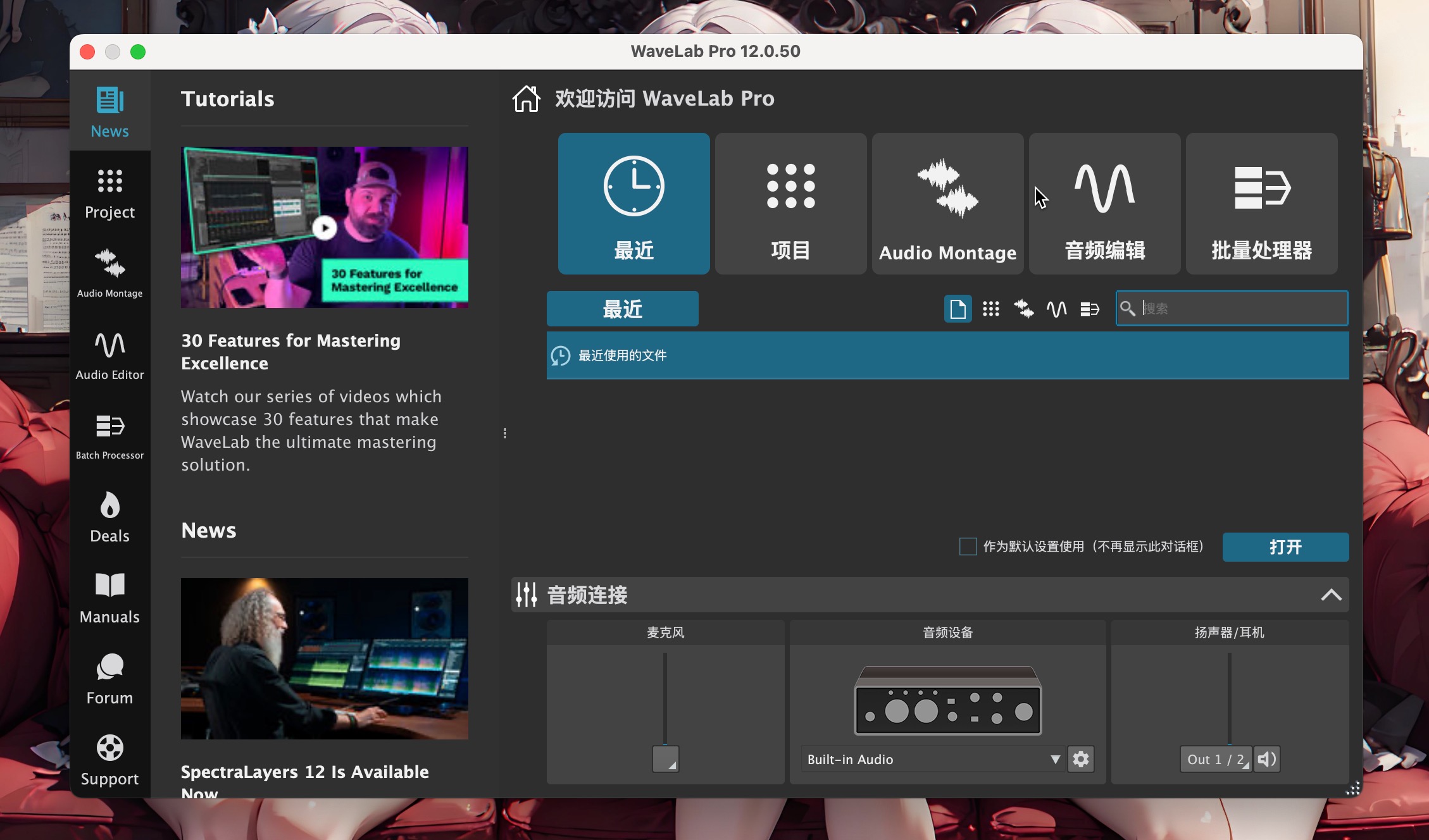Click the 搜索 search field
1429x840 pixels.
coord(1232,308)
